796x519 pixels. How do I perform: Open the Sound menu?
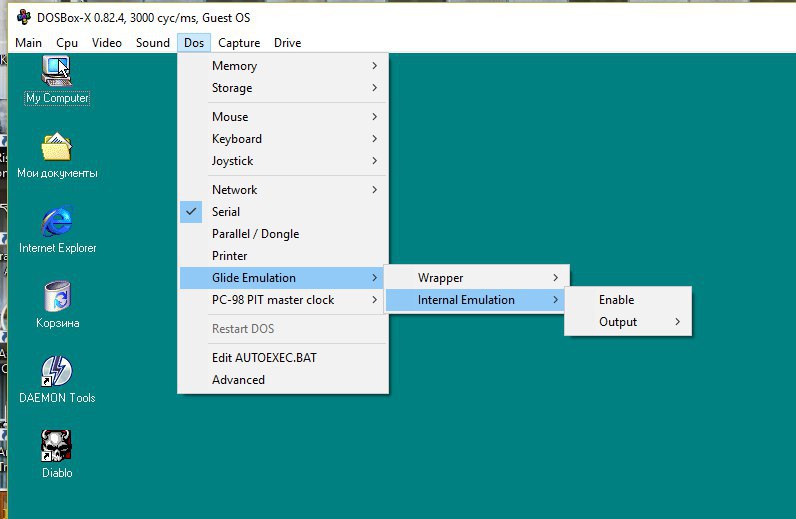click(x=153, y=43)
